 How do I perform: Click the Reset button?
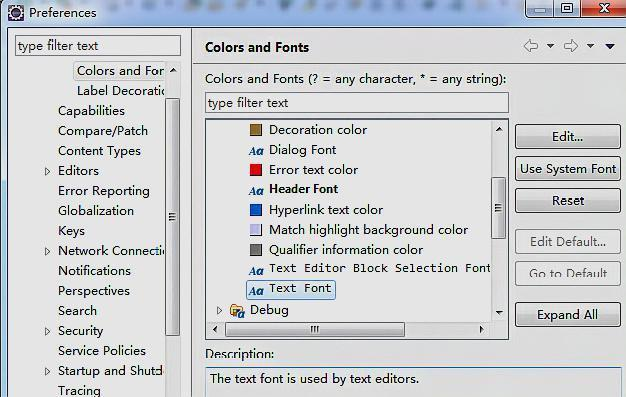click(568, 200)
